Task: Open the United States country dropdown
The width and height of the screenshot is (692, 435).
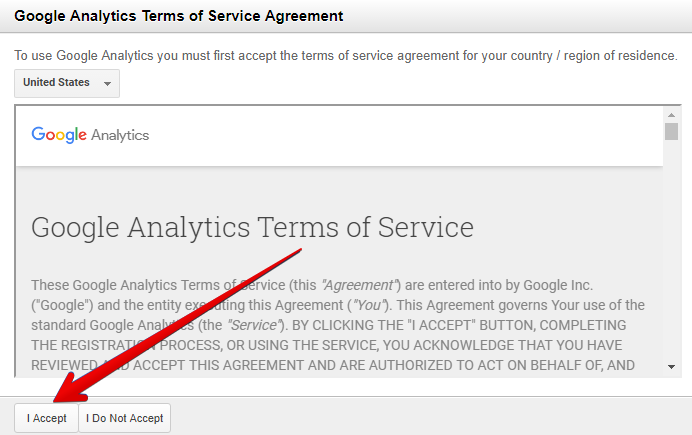Action: 67,83
